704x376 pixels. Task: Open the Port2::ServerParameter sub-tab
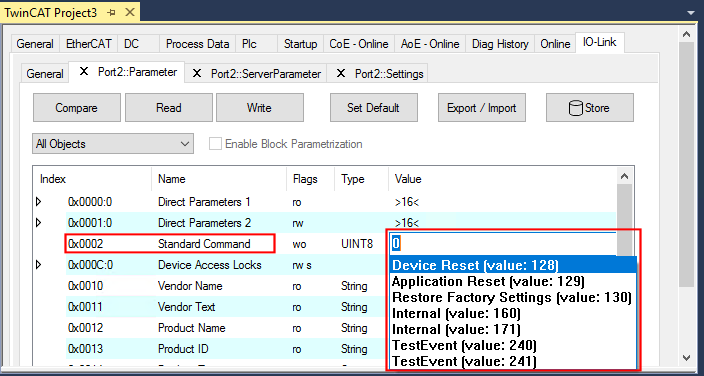point(266,74)
